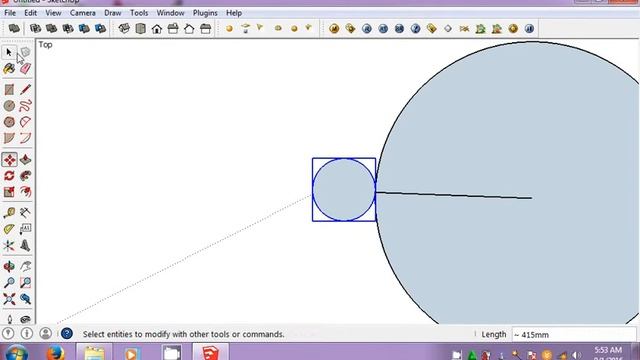
Task: Activate the Pan hand tool
Action: pos(25,267)
